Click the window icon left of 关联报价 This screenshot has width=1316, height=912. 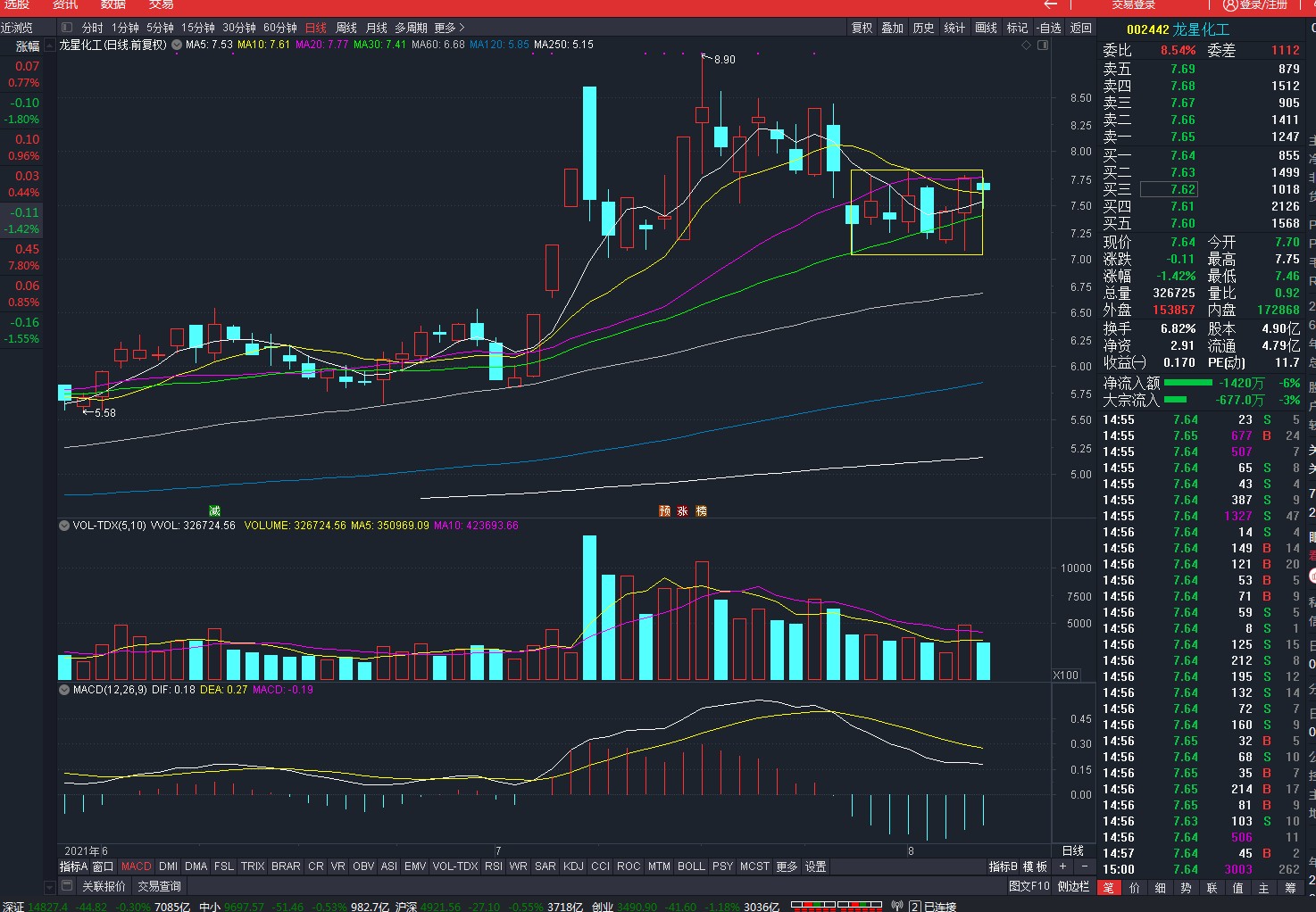click(x=67, y=886)
